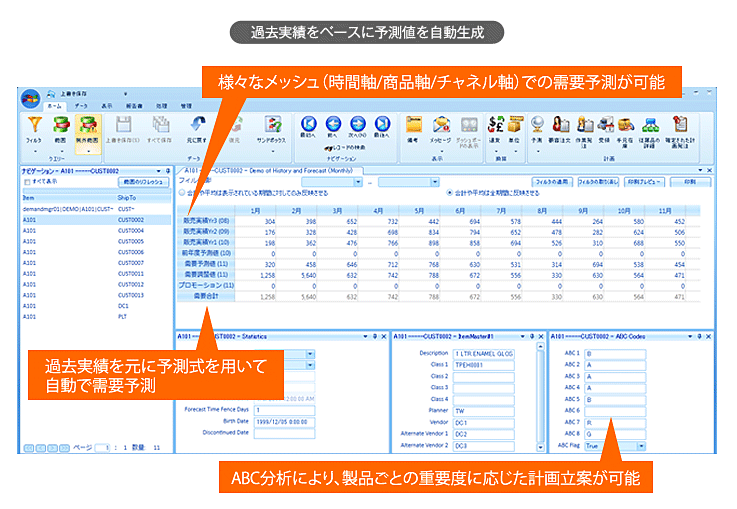Select radio for totals across all periods
The height and width of the screenshot is (509, 737).
[x=446, y=193]
